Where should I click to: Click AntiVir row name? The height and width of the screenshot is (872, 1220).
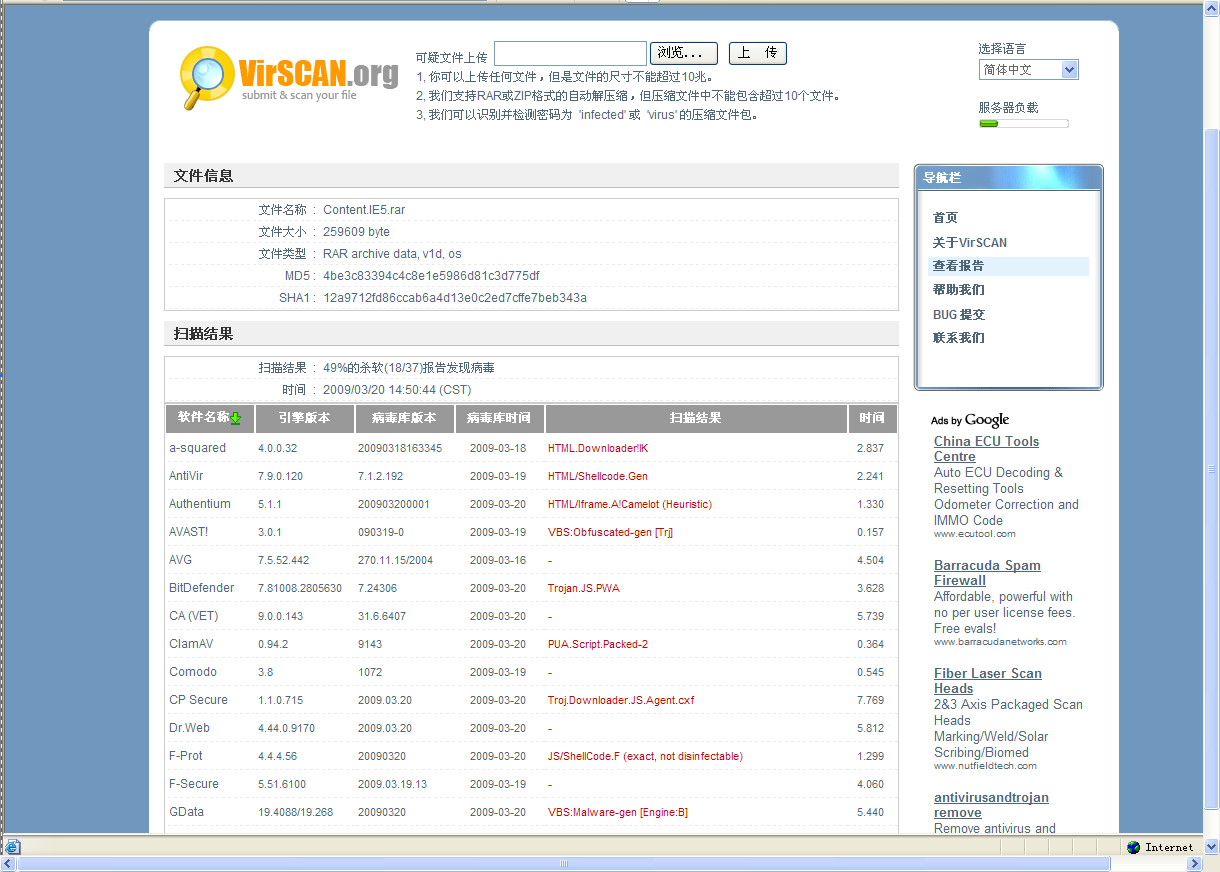(186, 476)
